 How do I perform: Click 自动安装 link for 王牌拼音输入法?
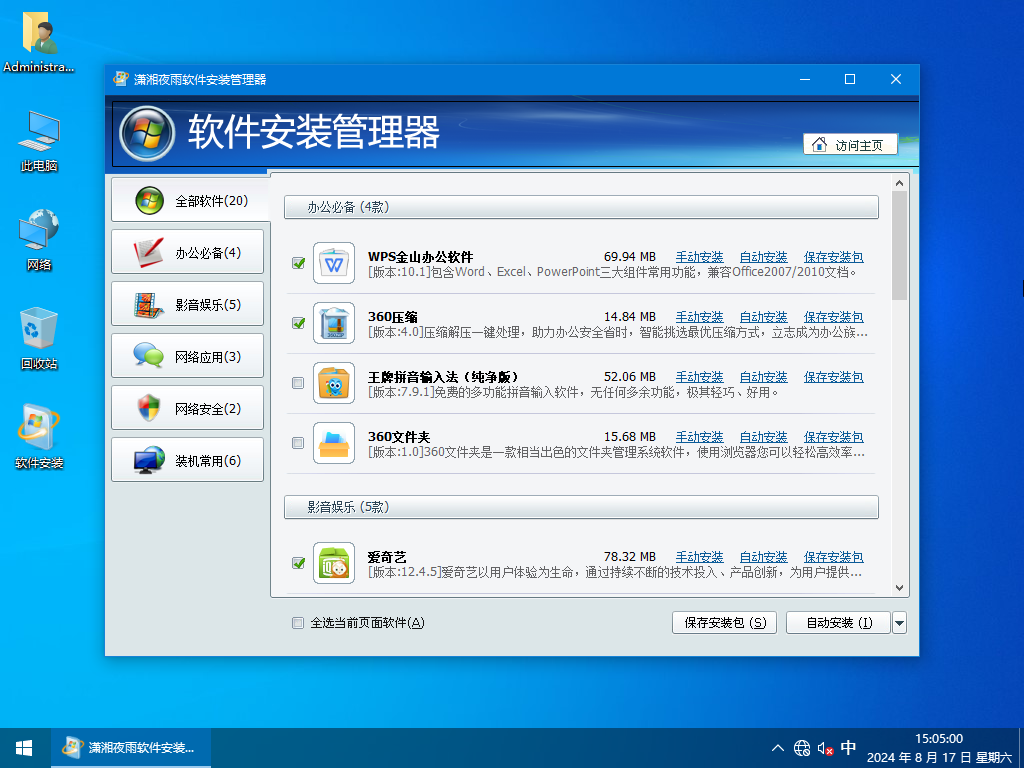pos(763,377)
